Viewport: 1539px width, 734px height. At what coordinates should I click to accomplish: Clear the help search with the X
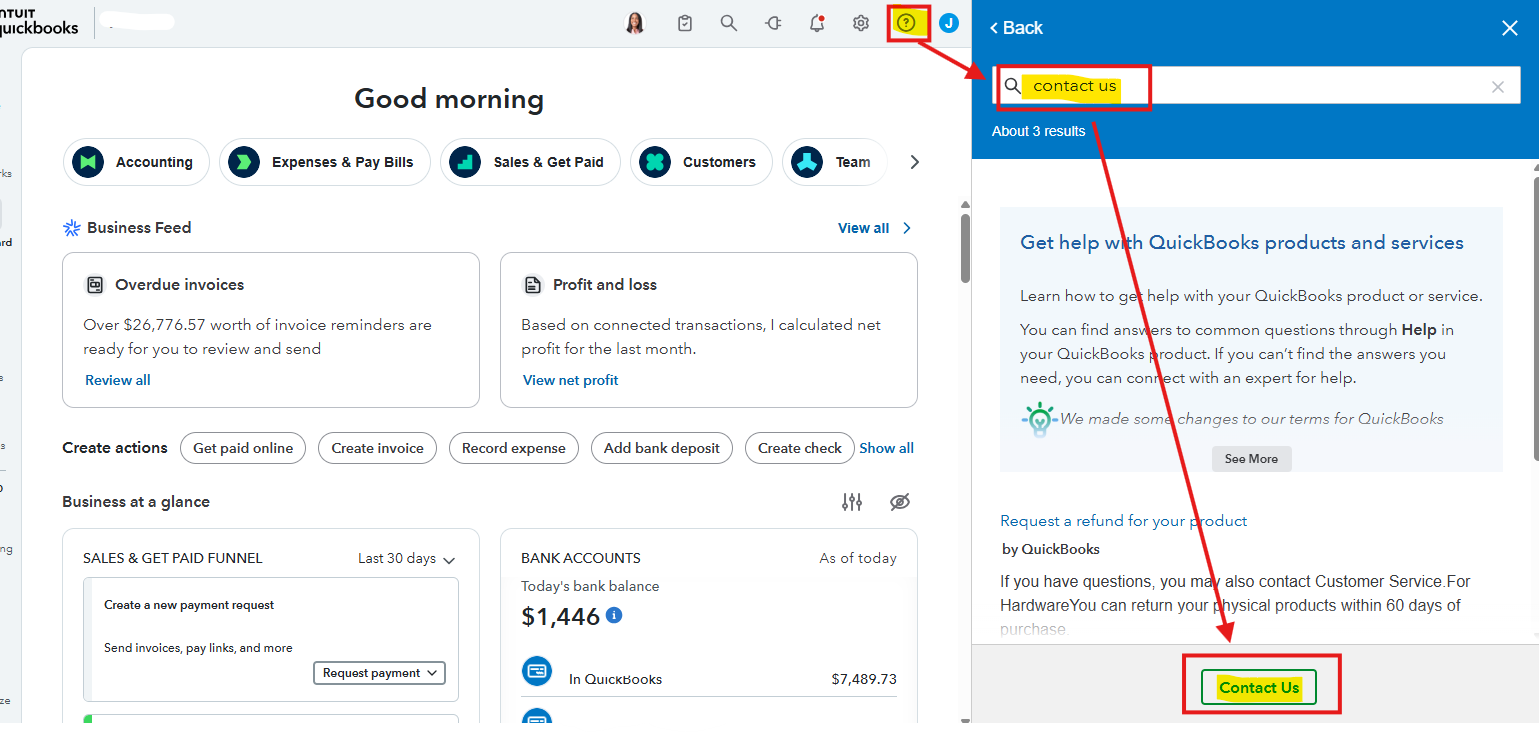[x=1497, y=87]
